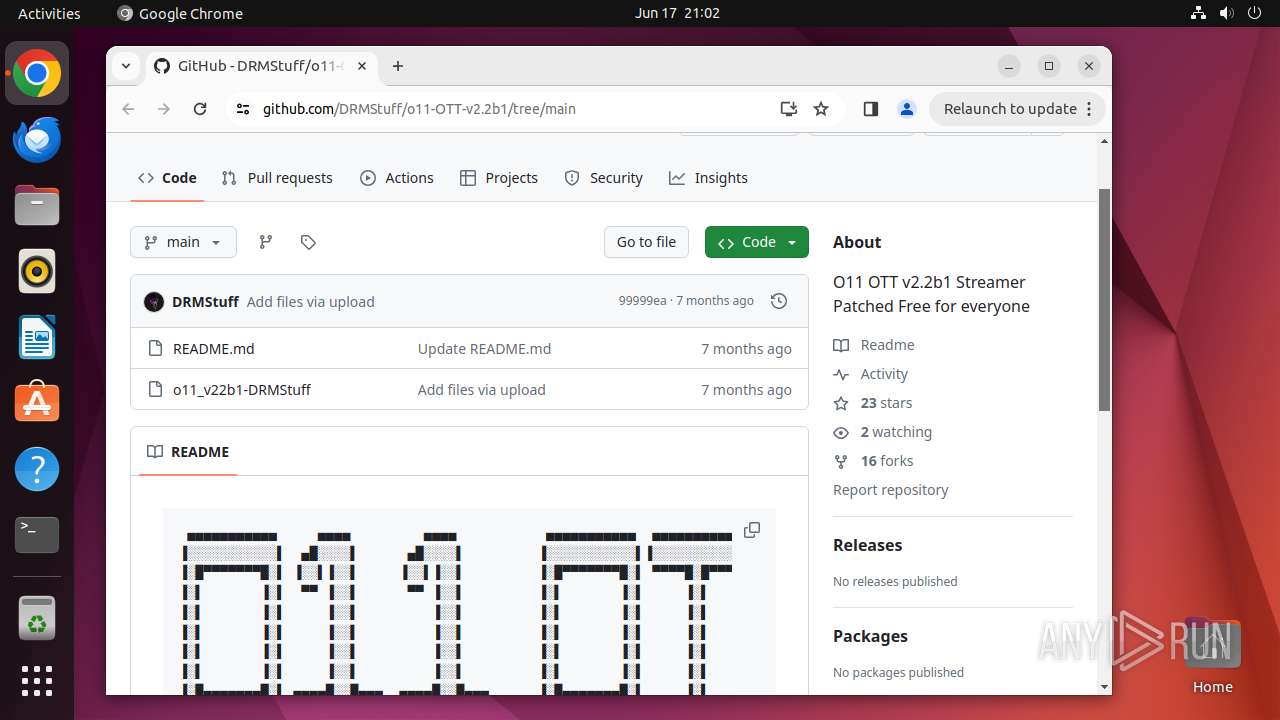This screenshot has height=720, width=1280.
Task: Open Activities overview in top bar
Action: pos(49,13)
